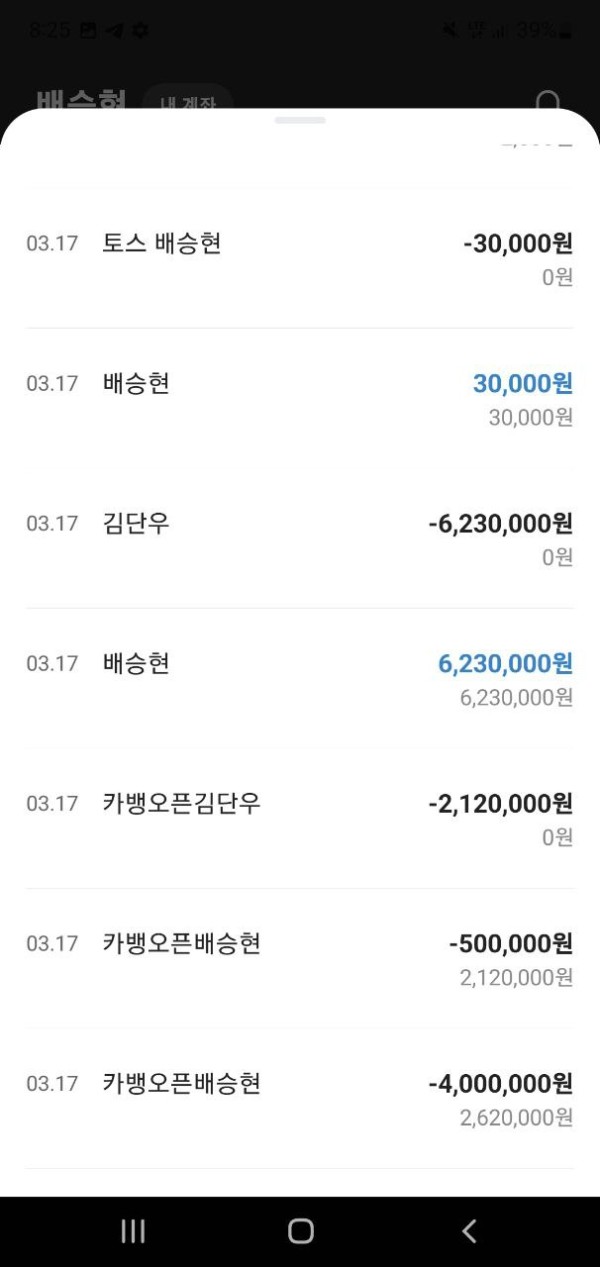The height and width of the screenshot is (1267, 600).
Task: Open the recent apps navigation button
Action: (133, 1231)
